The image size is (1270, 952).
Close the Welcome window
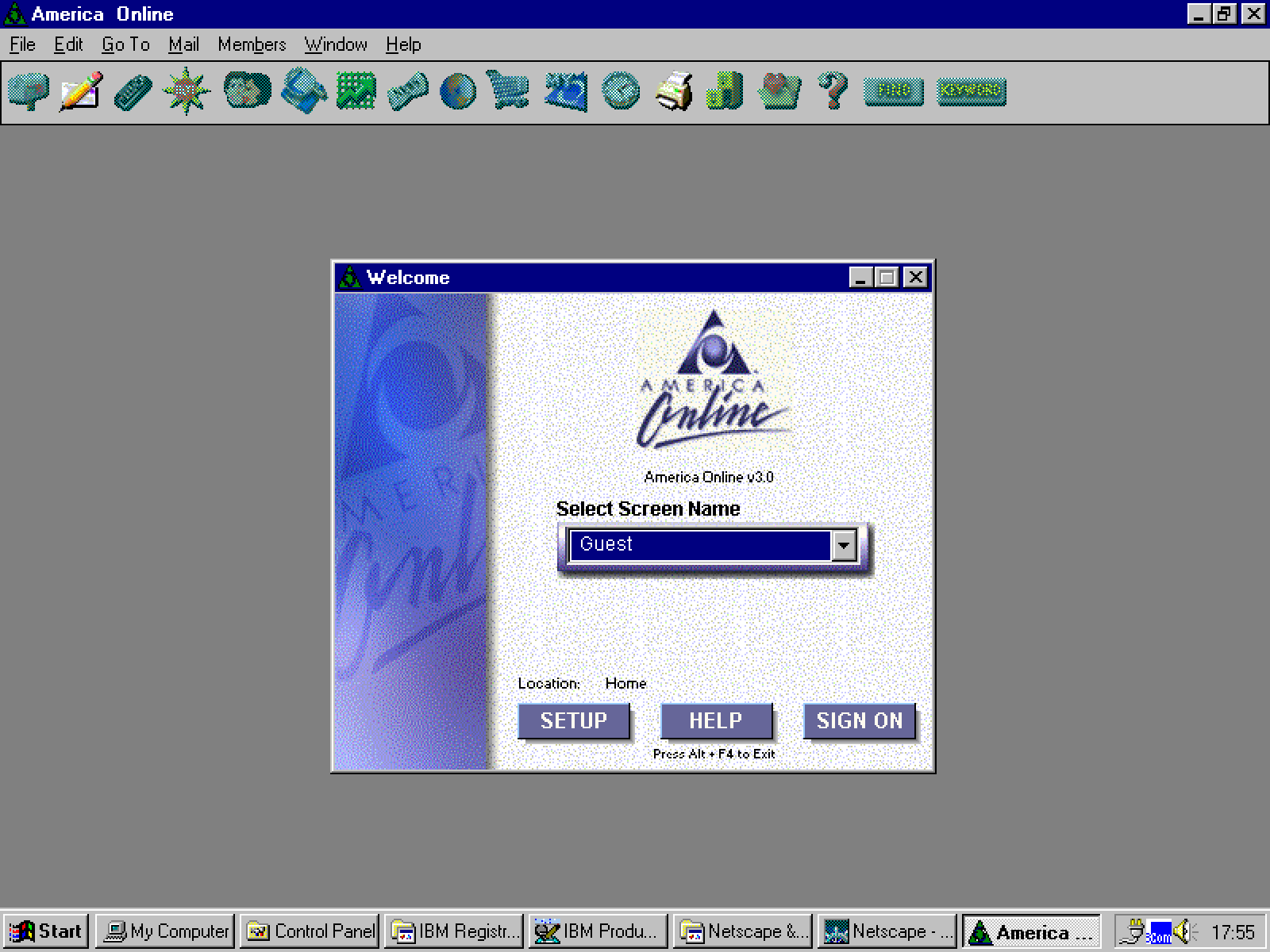(x=915, y=277)
